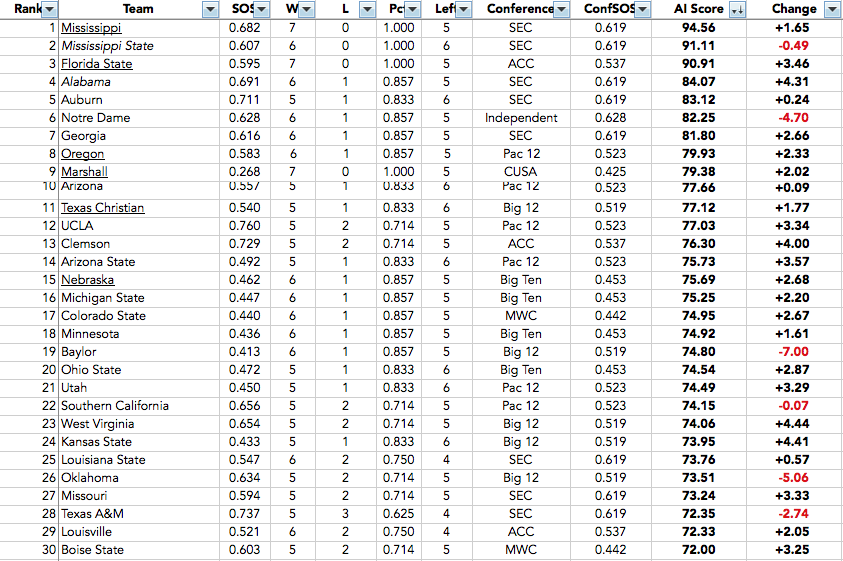
Task: Open the Conference column filter dropdown
Action: coord(561,9)
